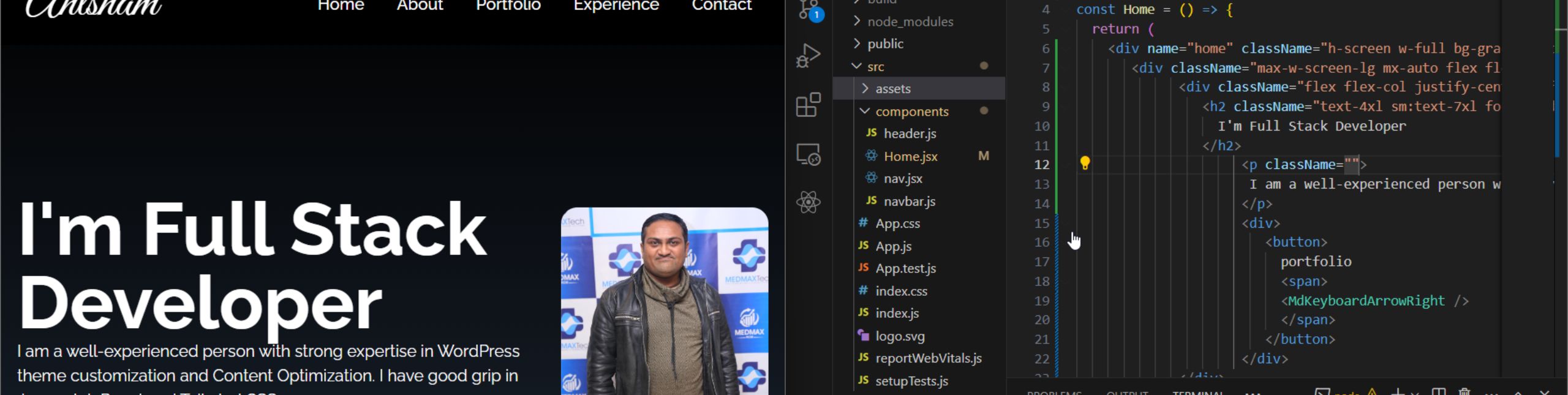The height and width of the screenshot is (395, 1568).
Task: Open the App.js file
Action: click(893, 246)
